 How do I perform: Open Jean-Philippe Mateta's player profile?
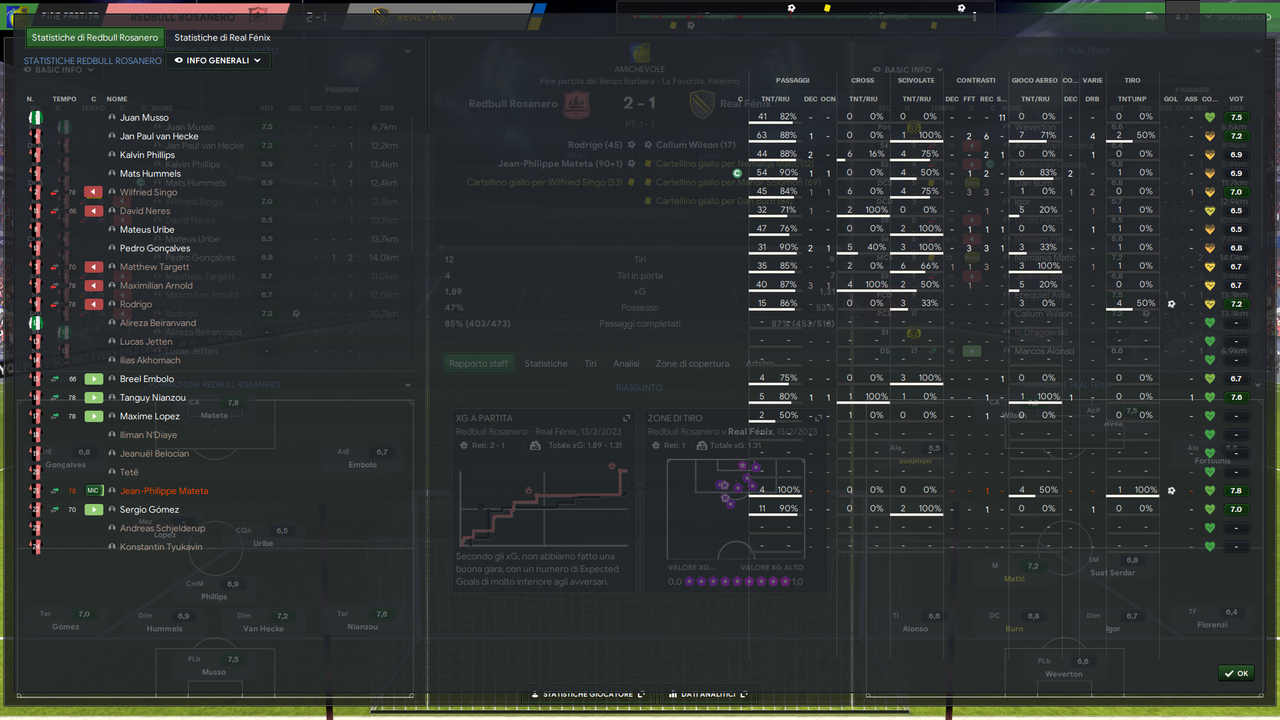click(164, 491)
